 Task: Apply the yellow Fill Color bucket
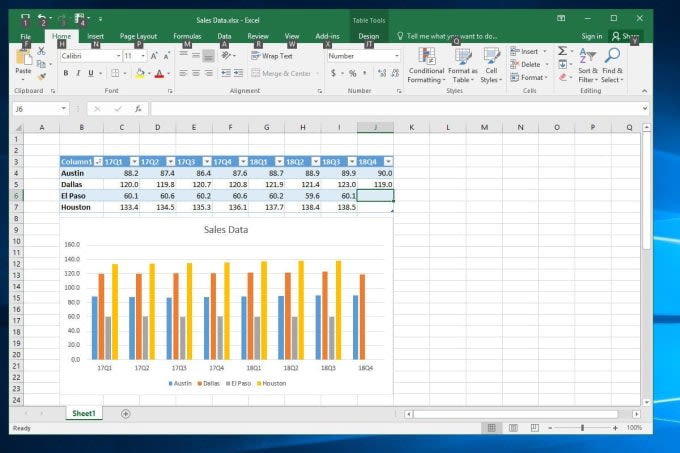(139, 74)
